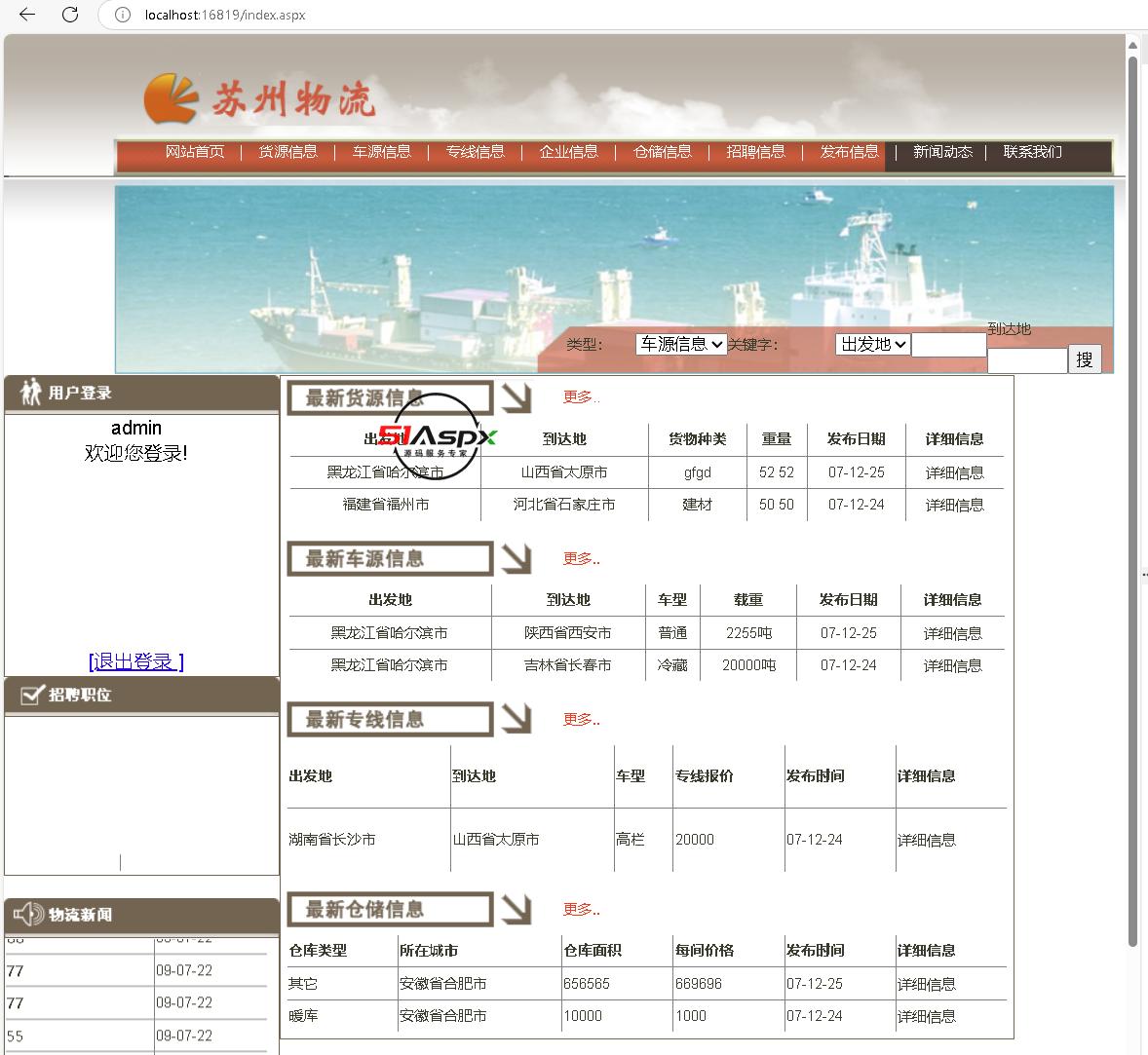Click 更多 link next to 最新车源信息

pos(582,559)
